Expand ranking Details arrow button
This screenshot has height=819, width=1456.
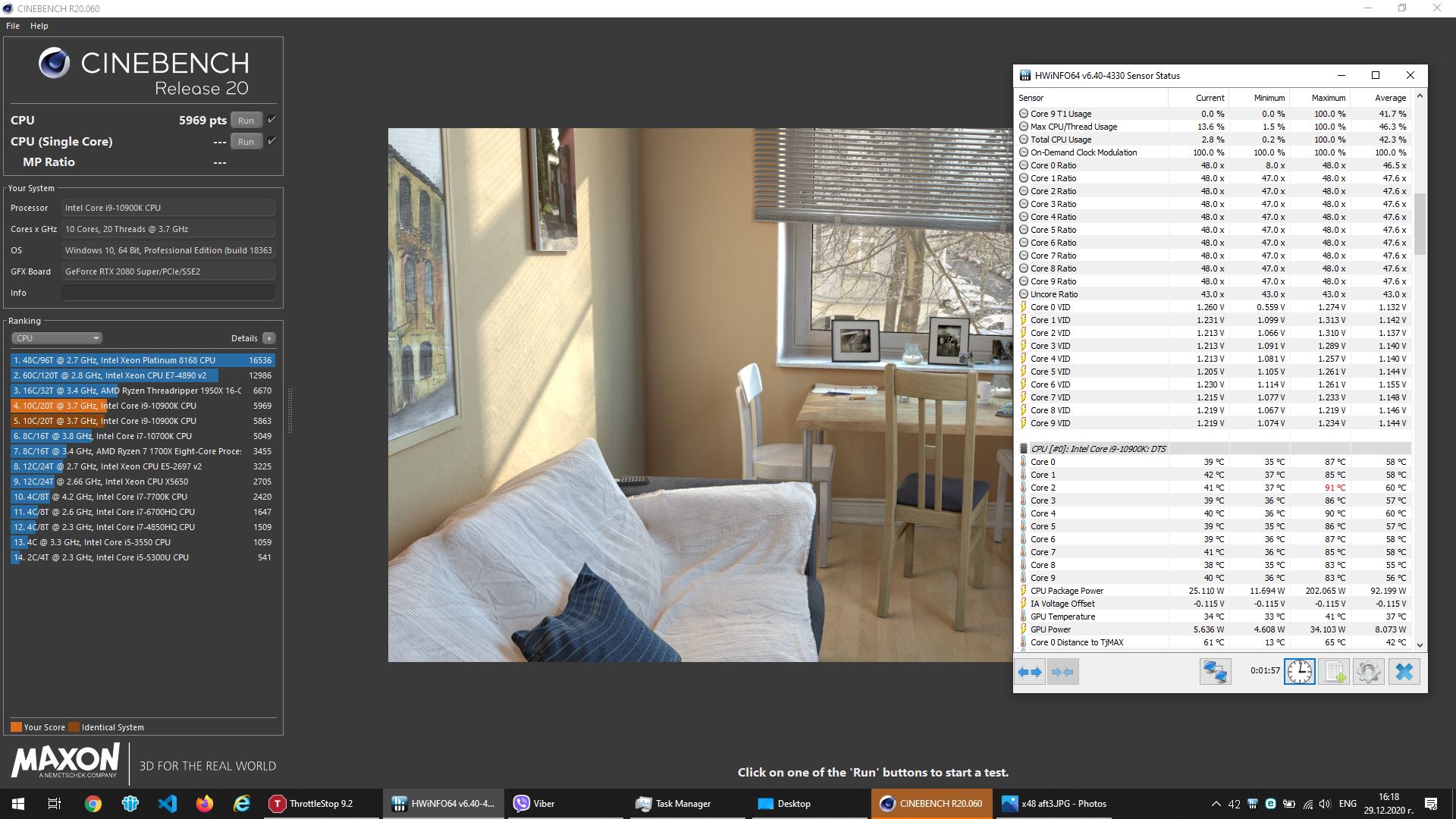pyautogui.click(x=269, y=338)
